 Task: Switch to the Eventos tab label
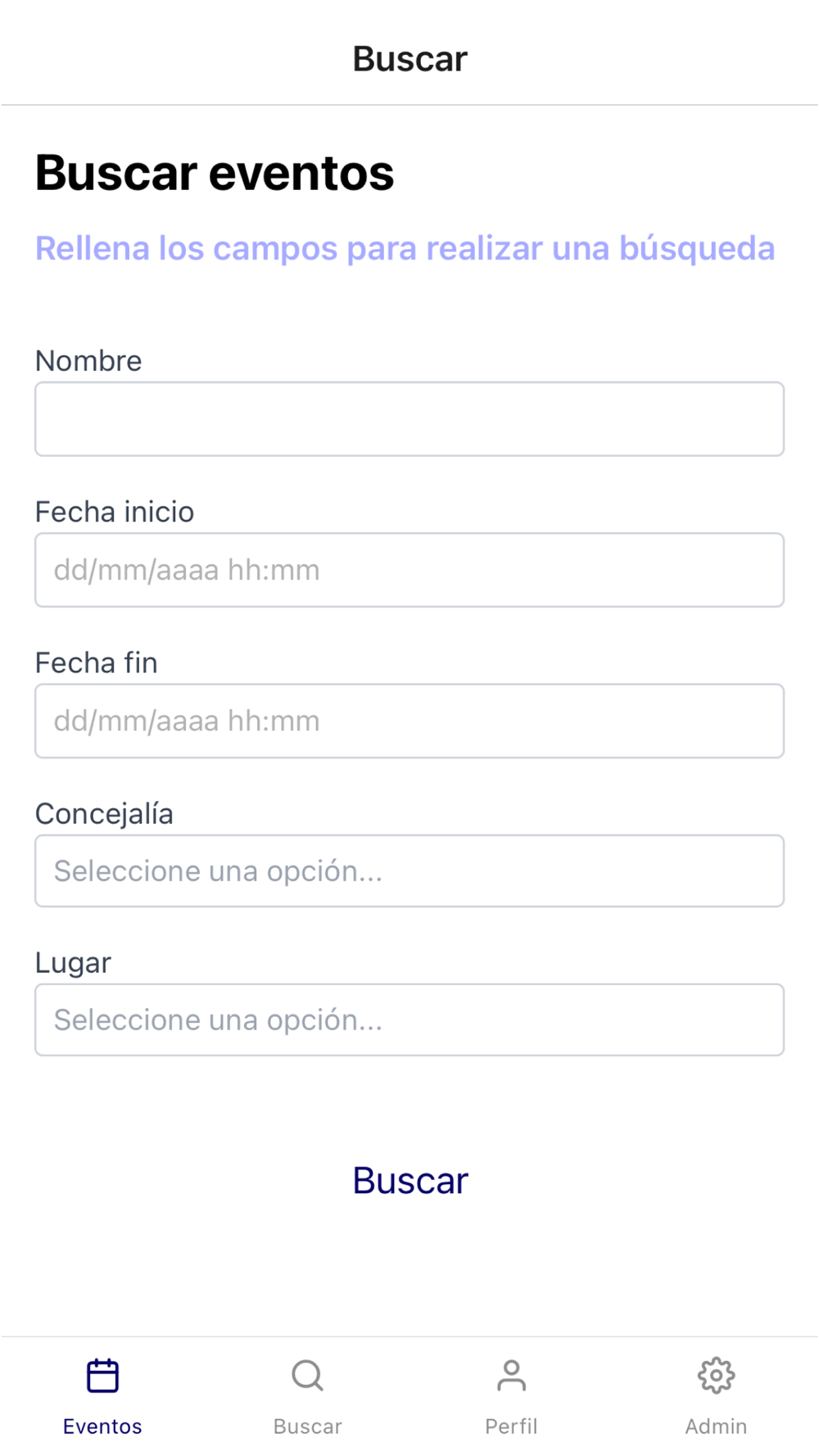click(x=102, y=1427)
